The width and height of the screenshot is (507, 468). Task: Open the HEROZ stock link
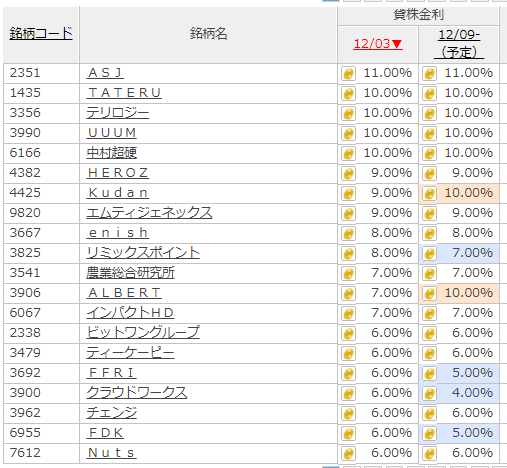point(118,173)
